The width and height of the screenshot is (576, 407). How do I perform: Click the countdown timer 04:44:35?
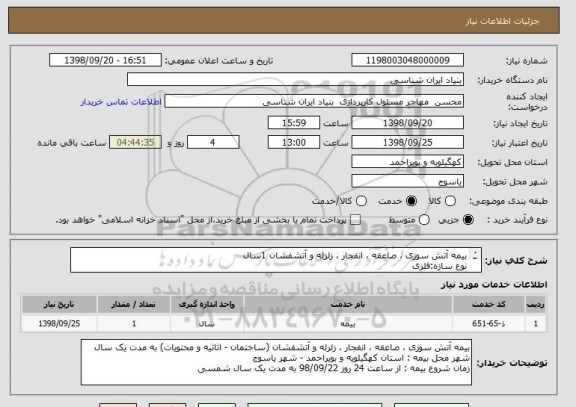point(135,142)
